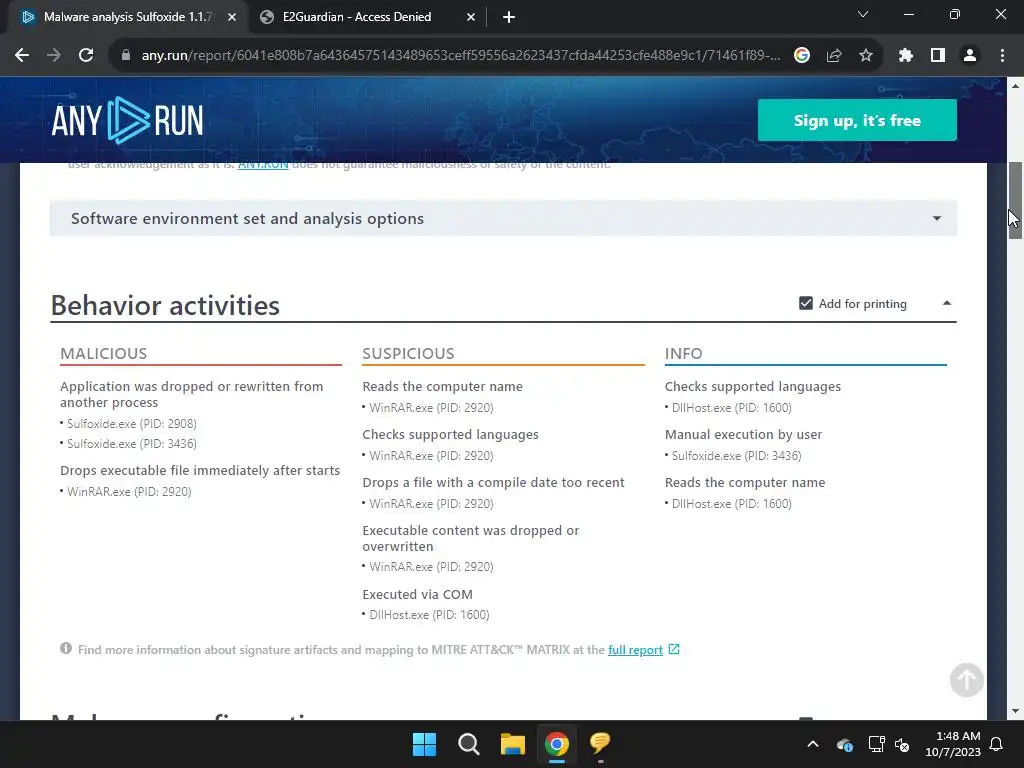Image resolution: width=1024 pixels, height=768 pixels.
Task: Select the MALICIOUS column heading
Action: click(103, 353)
